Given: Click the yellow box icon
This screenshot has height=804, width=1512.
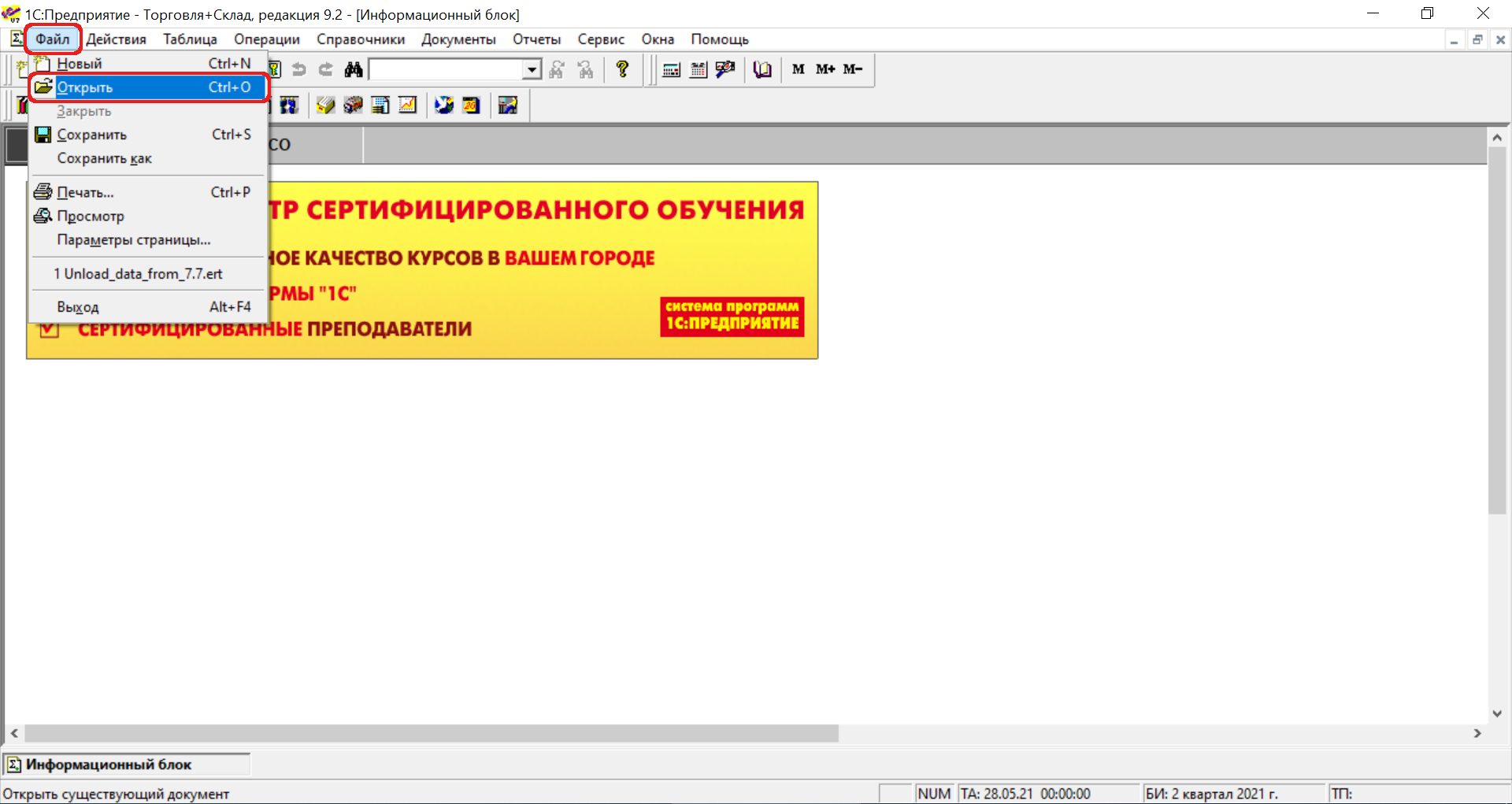Looking at the screenshot, I should tap(325, 105).
